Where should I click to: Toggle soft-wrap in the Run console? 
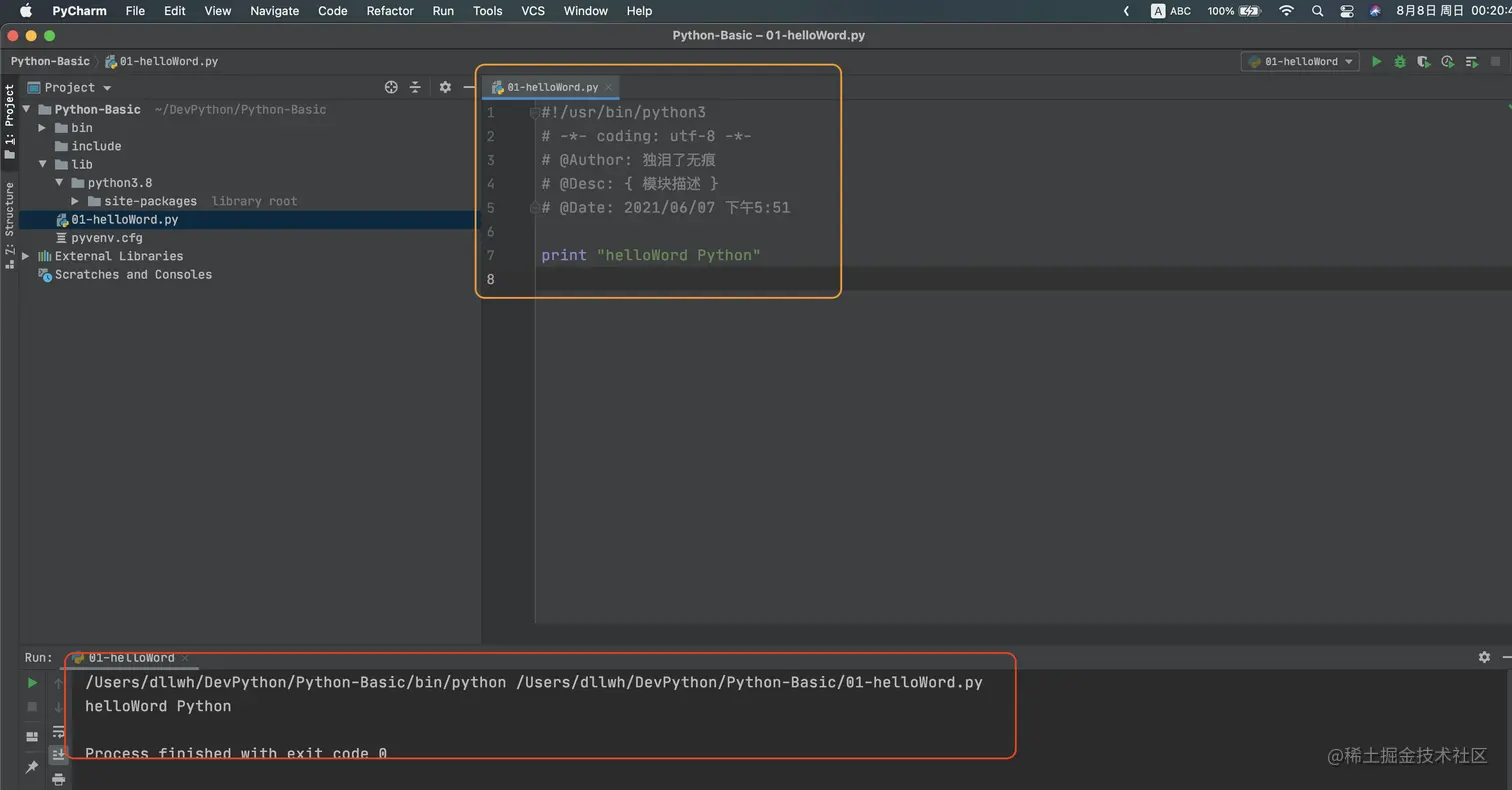58,731
